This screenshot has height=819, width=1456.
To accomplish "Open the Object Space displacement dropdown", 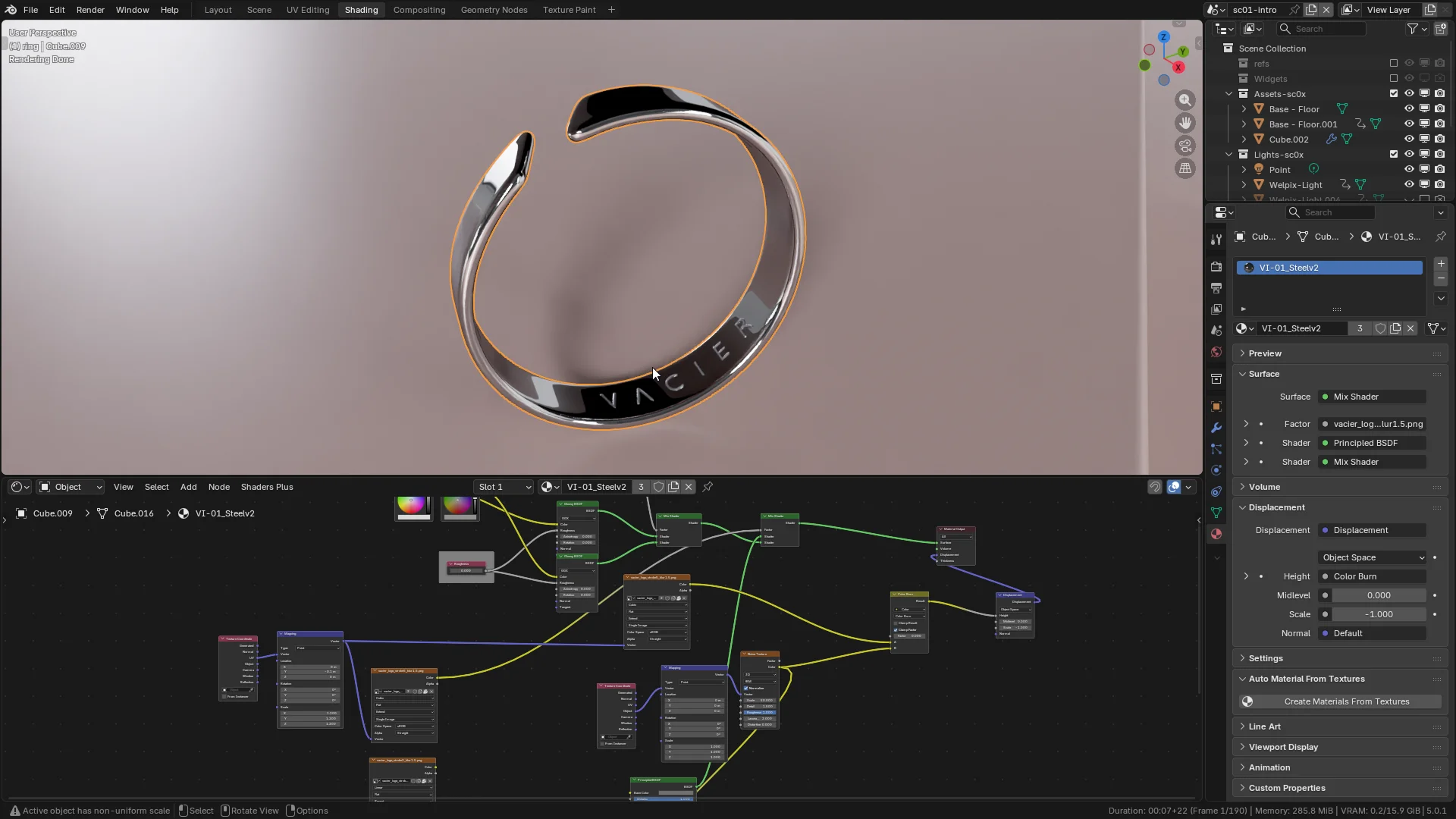I will coord(1373,557).
